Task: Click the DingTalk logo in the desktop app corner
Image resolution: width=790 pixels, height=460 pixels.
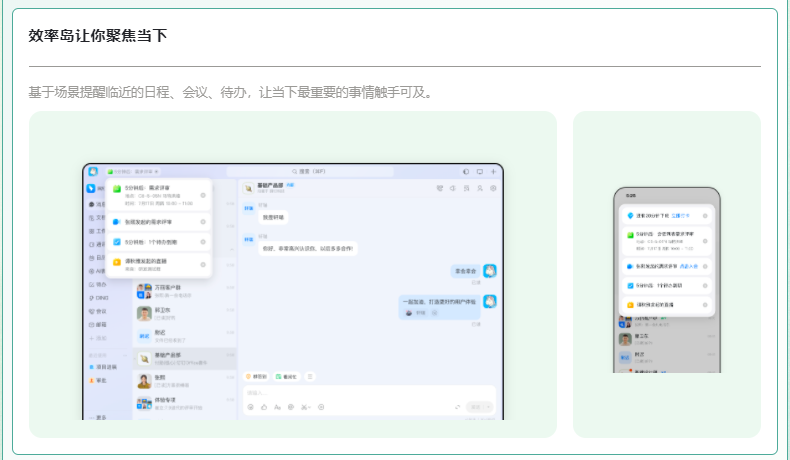Action: point(92,172)
